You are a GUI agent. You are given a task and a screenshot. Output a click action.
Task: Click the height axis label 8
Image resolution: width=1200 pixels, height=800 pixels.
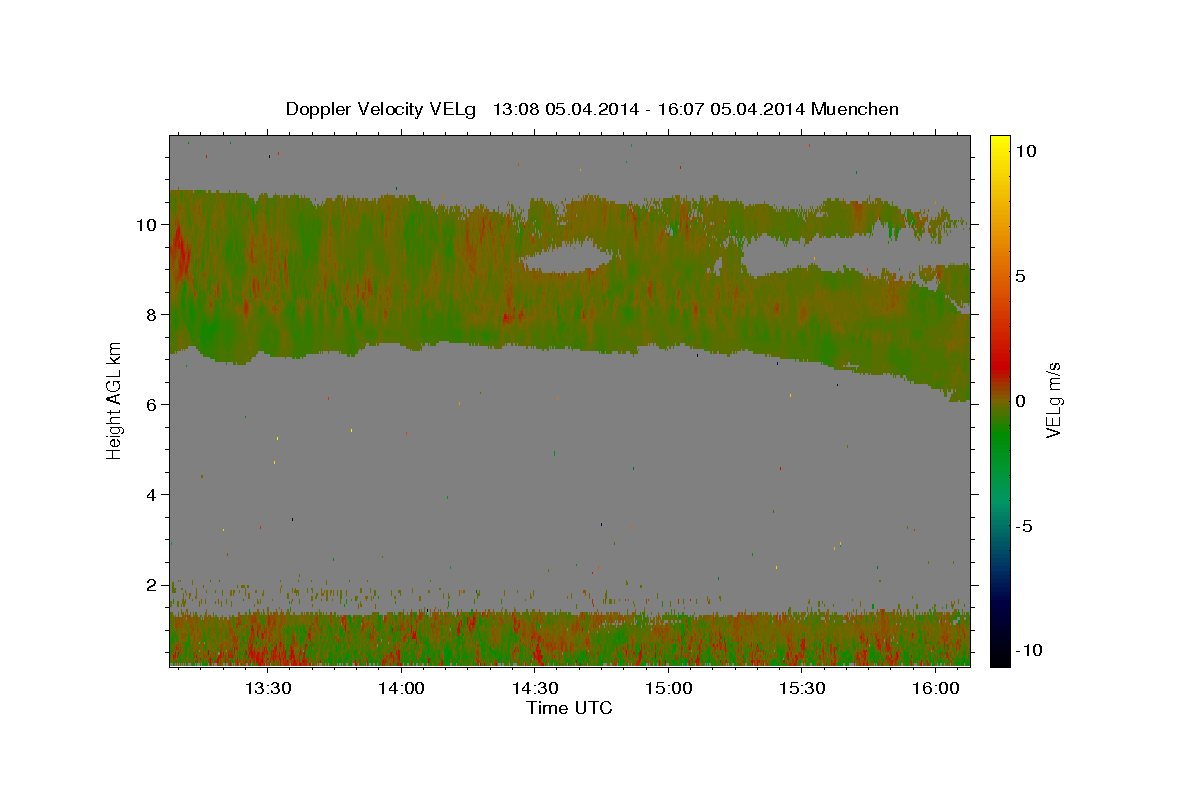(x=151, y=315)
